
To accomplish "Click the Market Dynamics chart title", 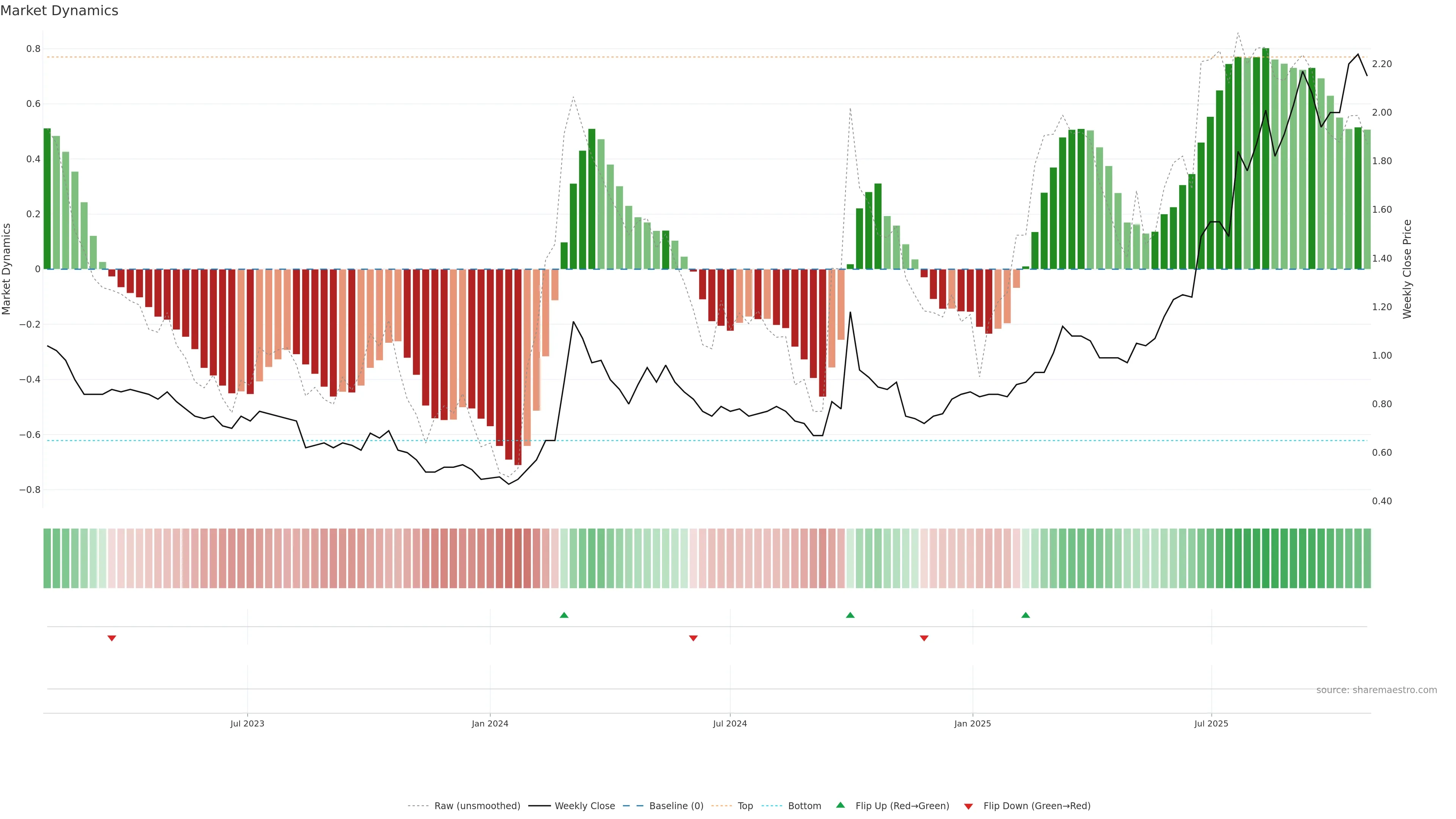I will [x=60, y=11].
